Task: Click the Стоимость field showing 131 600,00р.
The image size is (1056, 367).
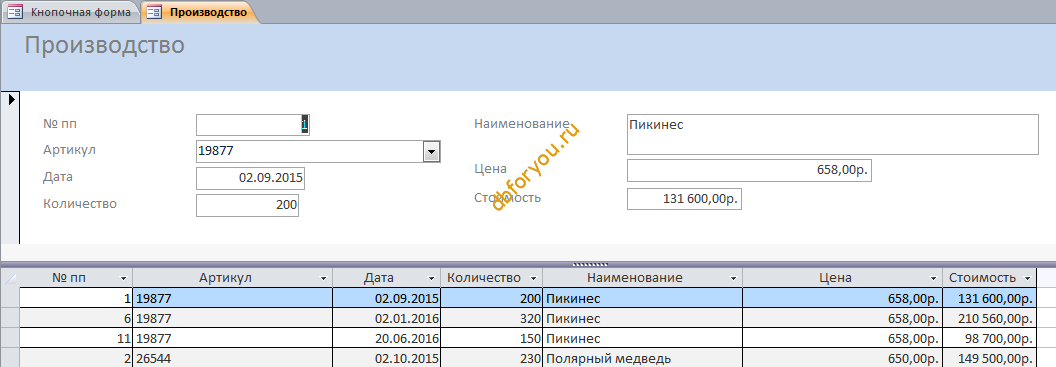Action: coord(684,199)
